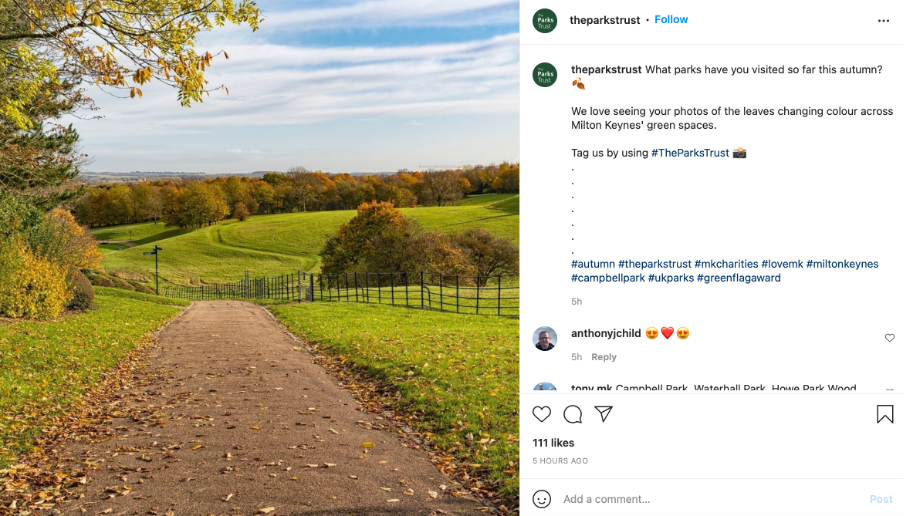Save the post with the bookmark icon
904x516 pixels.
click(885, 414)
